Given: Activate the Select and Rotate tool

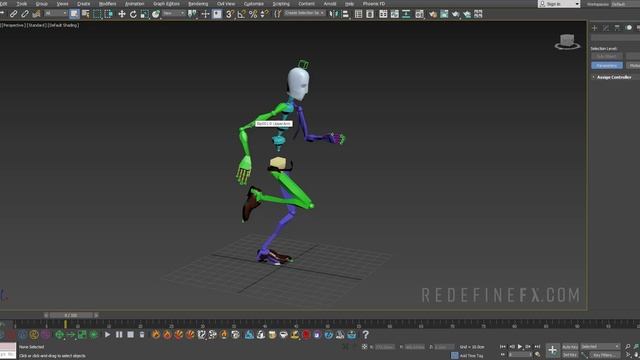Looking at the screenshot, I should [133, 14].
